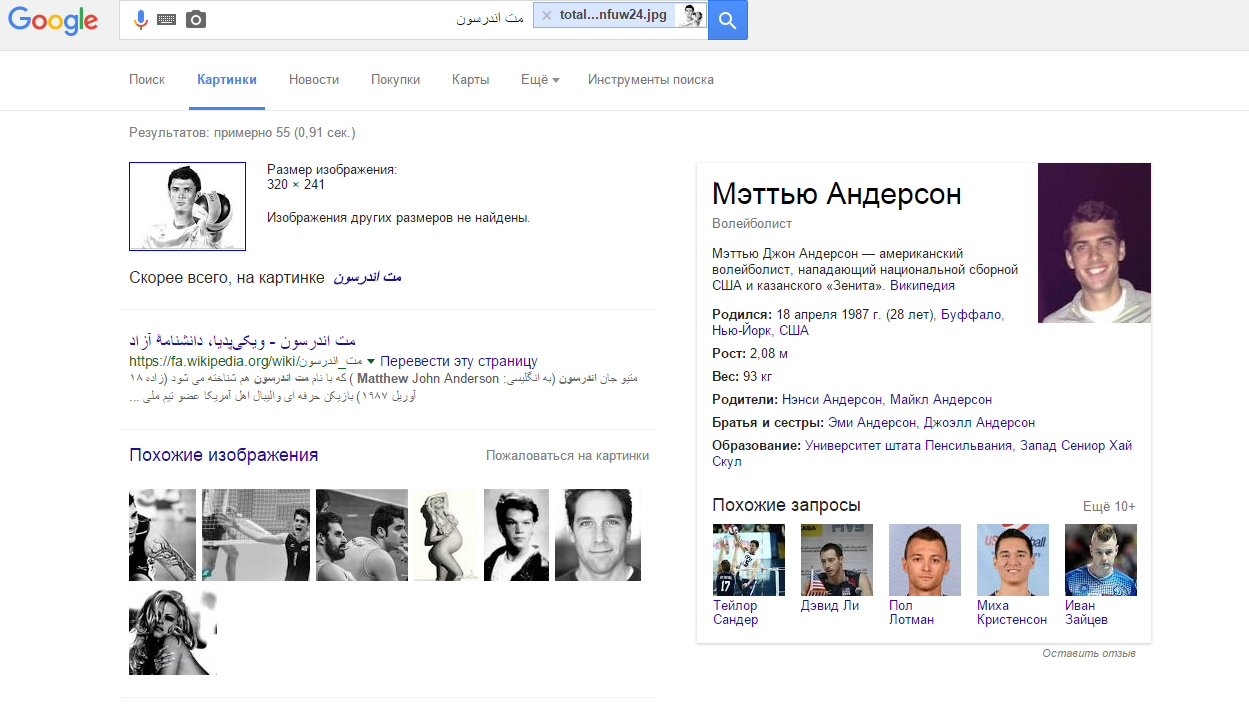Select Иван Зайцев related query thumbnail

[x=1100, y=560]
